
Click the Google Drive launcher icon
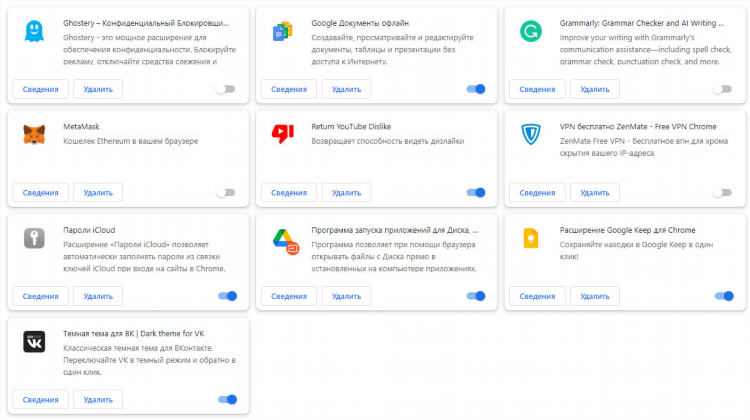[x=286, y=242]
